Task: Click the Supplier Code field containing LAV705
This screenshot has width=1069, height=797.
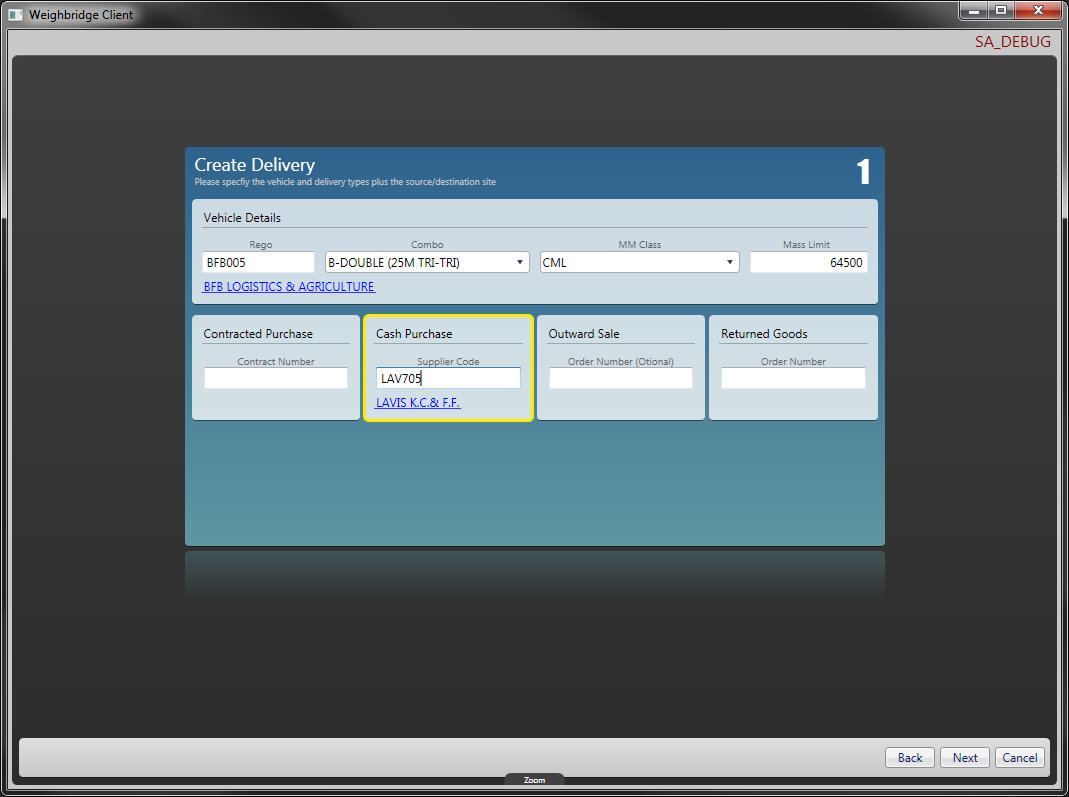Action: [448, 379]
